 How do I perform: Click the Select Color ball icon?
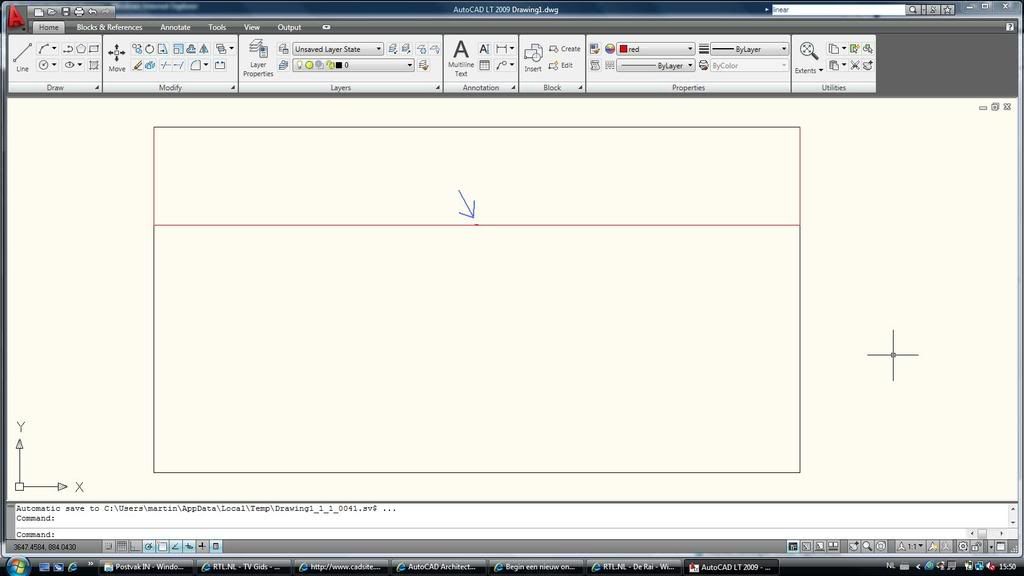click(610, 49)
